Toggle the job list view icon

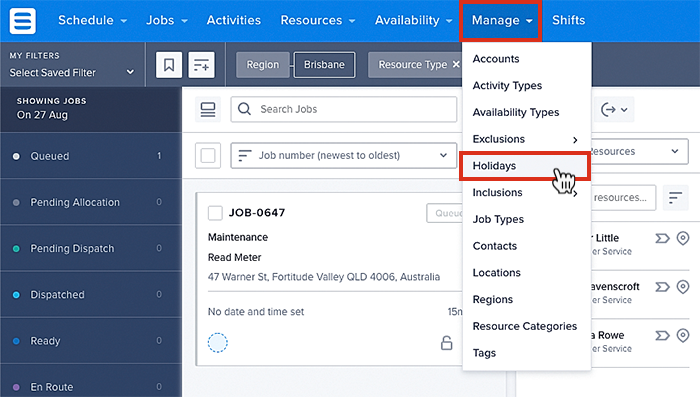point(208,109)
